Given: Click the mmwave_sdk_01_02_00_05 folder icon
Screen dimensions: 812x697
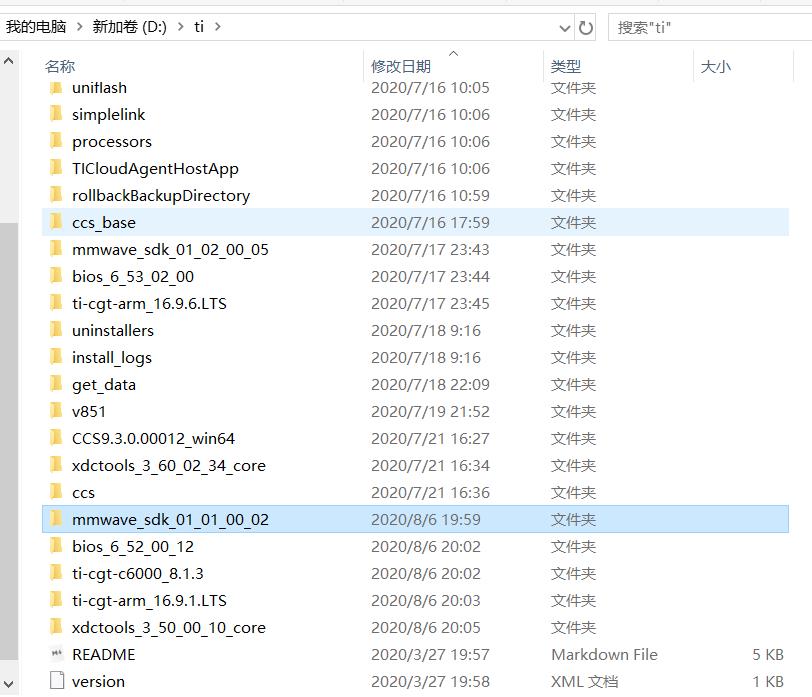Looking at the screenshot, I should click(x=56, y=249).
